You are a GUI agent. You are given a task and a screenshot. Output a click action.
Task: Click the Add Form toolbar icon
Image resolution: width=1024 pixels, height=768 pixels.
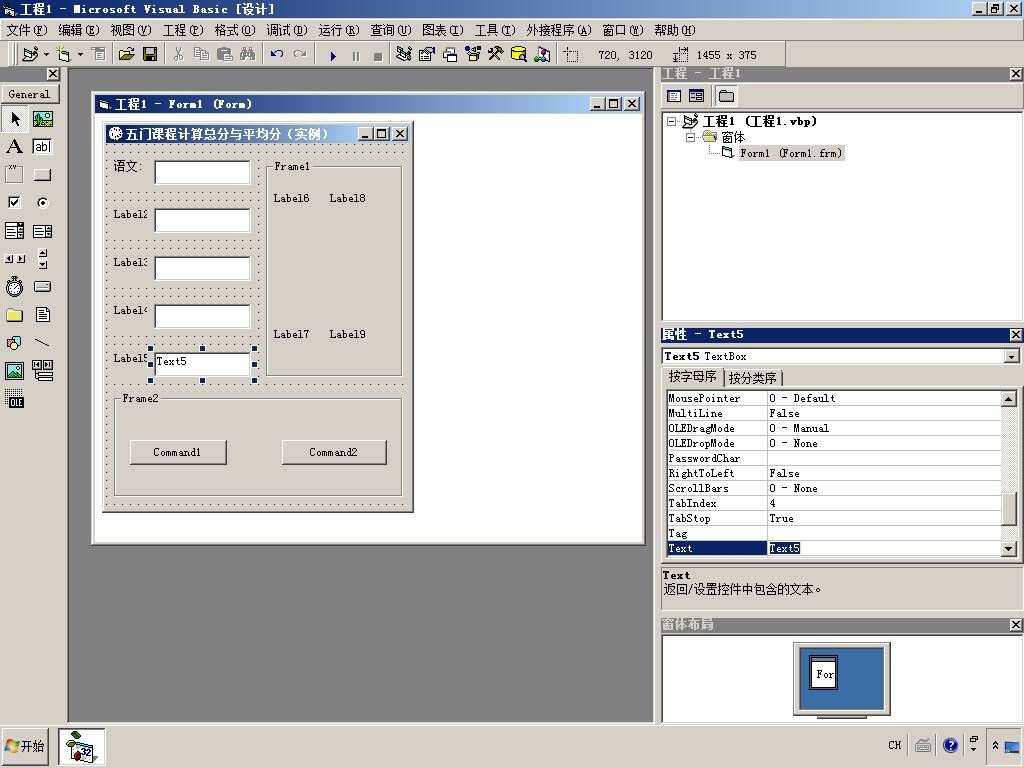tap(63, 54)
